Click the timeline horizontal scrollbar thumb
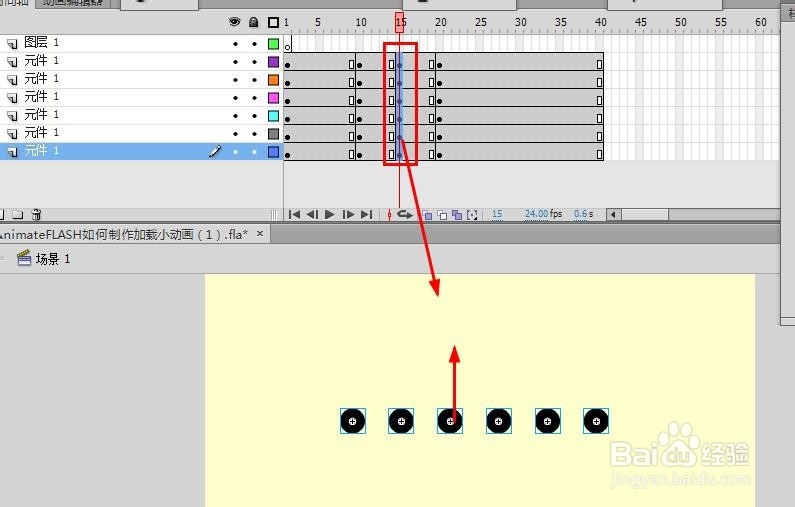 [x=645, y=214]
